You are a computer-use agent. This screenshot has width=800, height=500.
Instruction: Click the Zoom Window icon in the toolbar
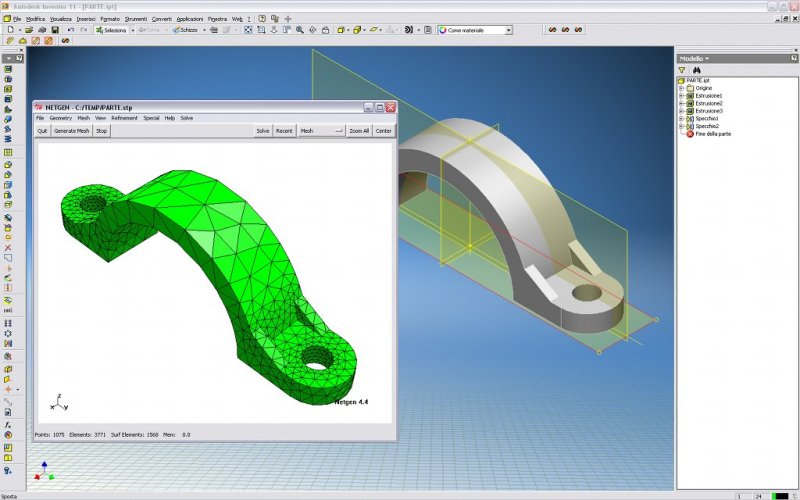tap(261, 30)
